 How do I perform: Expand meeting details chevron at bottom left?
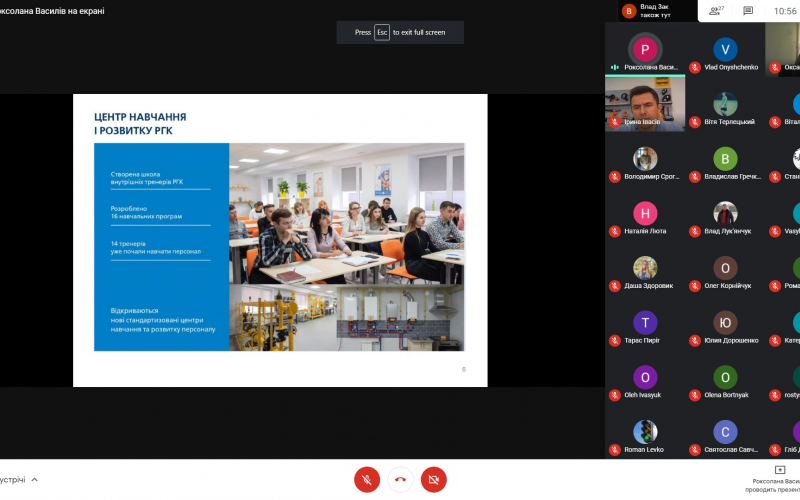[35, 480]
